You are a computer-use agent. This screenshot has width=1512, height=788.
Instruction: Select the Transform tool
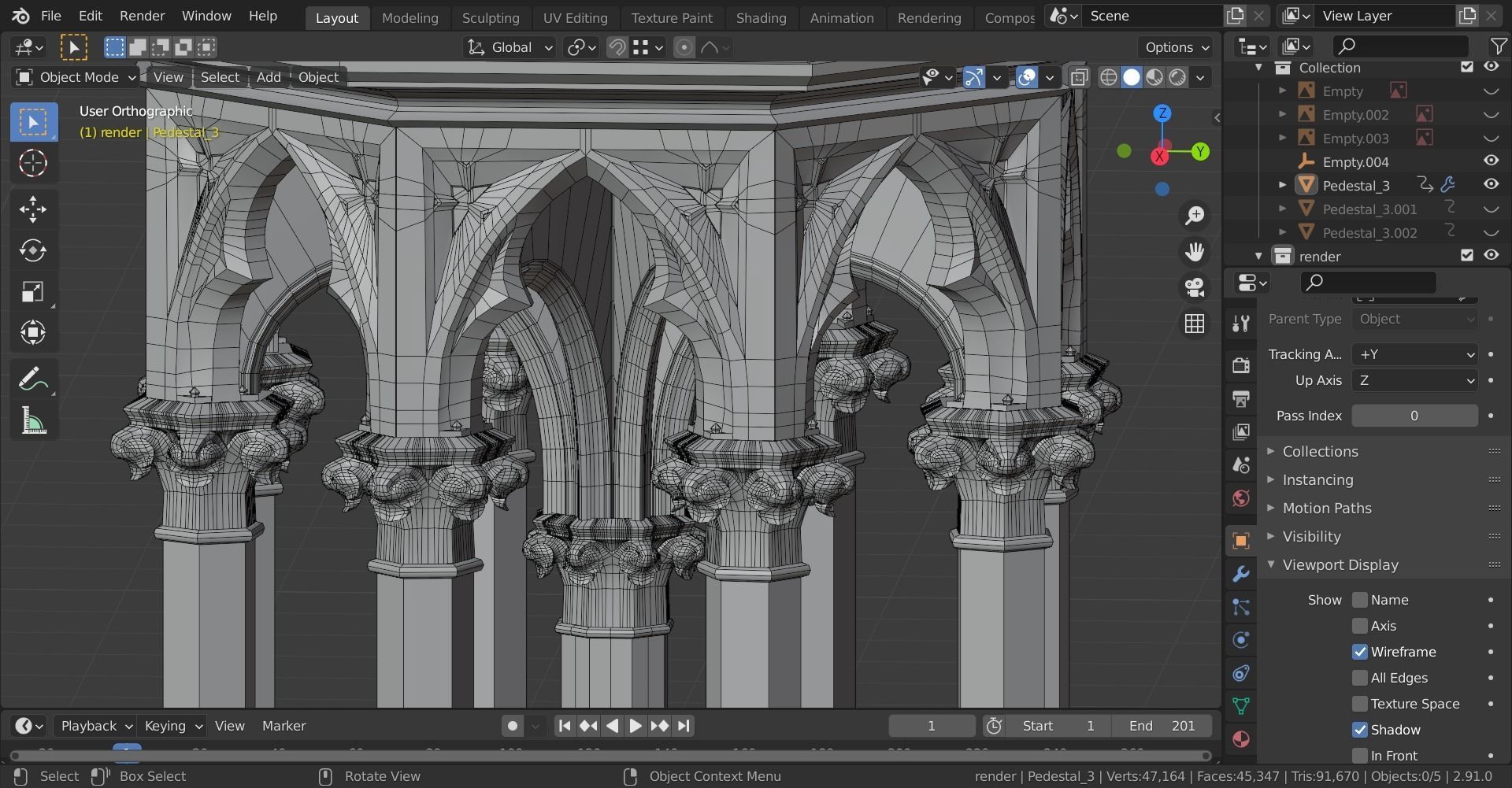click(x=33, y=332)
